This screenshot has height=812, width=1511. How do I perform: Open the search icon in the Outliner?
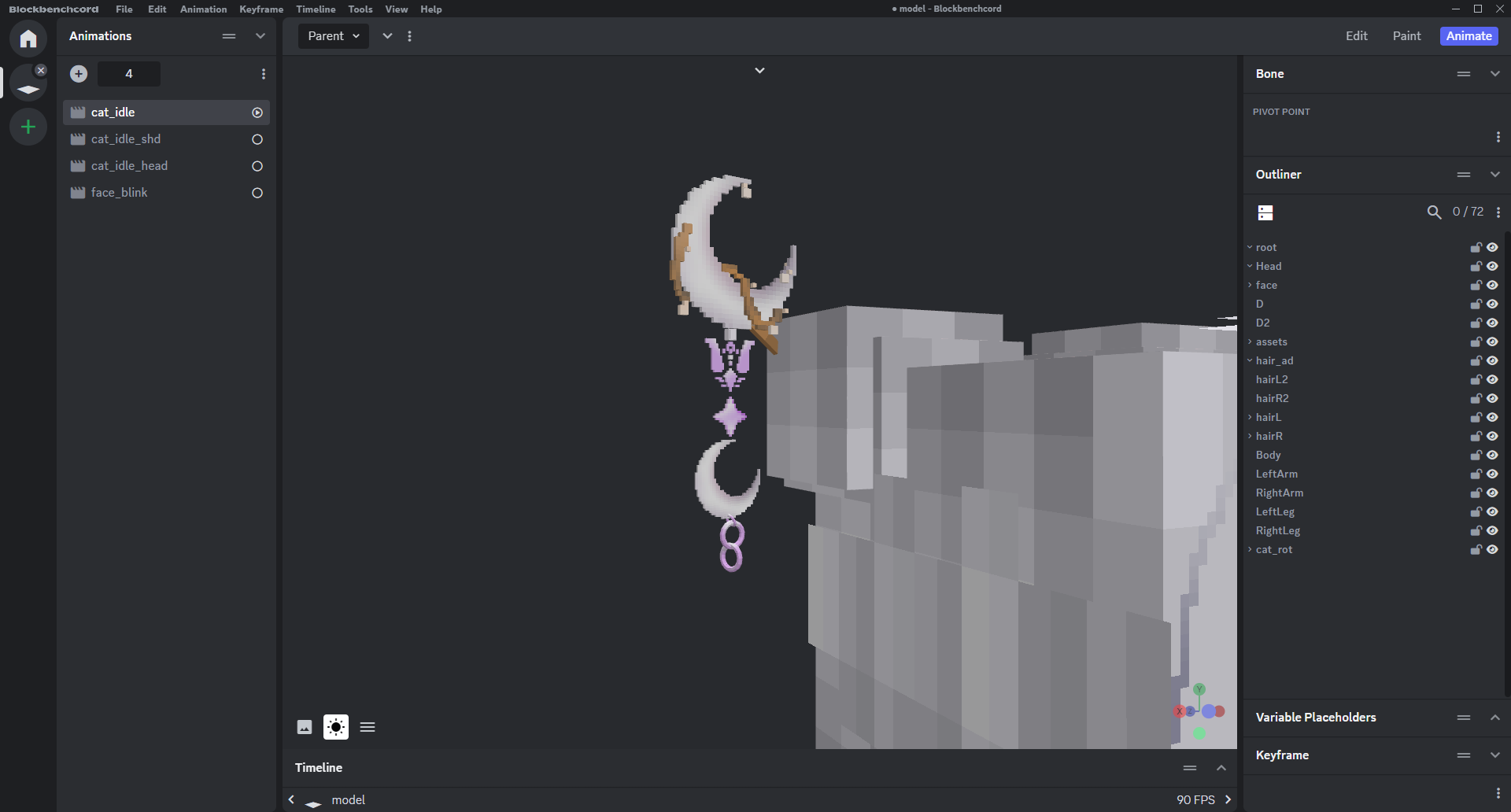tap(1434, 212)
